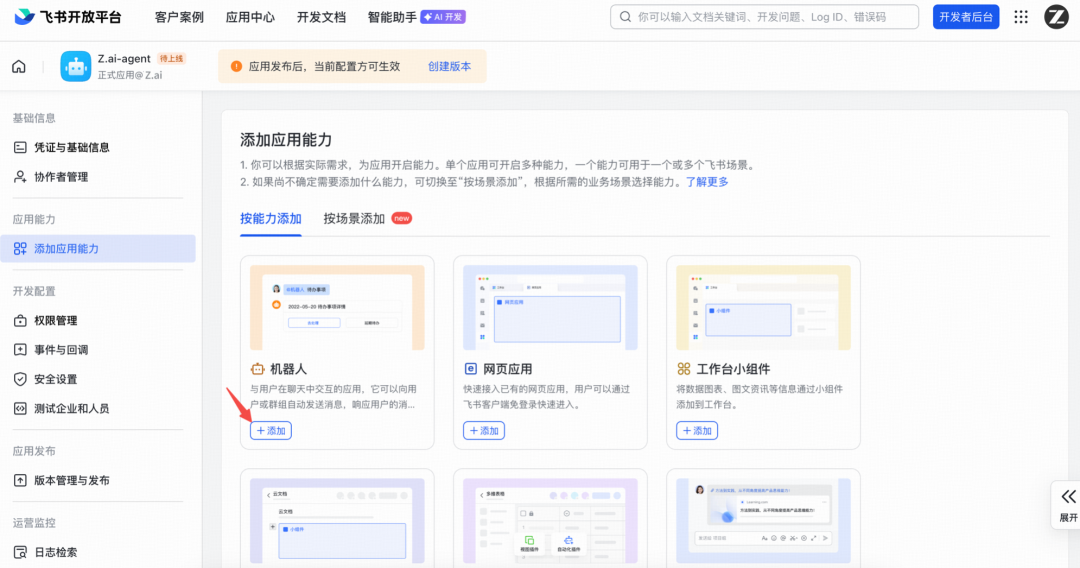Open 版本管理与发布 page
The height and width of the screenshot is (568, 1080).
point(71,480)
